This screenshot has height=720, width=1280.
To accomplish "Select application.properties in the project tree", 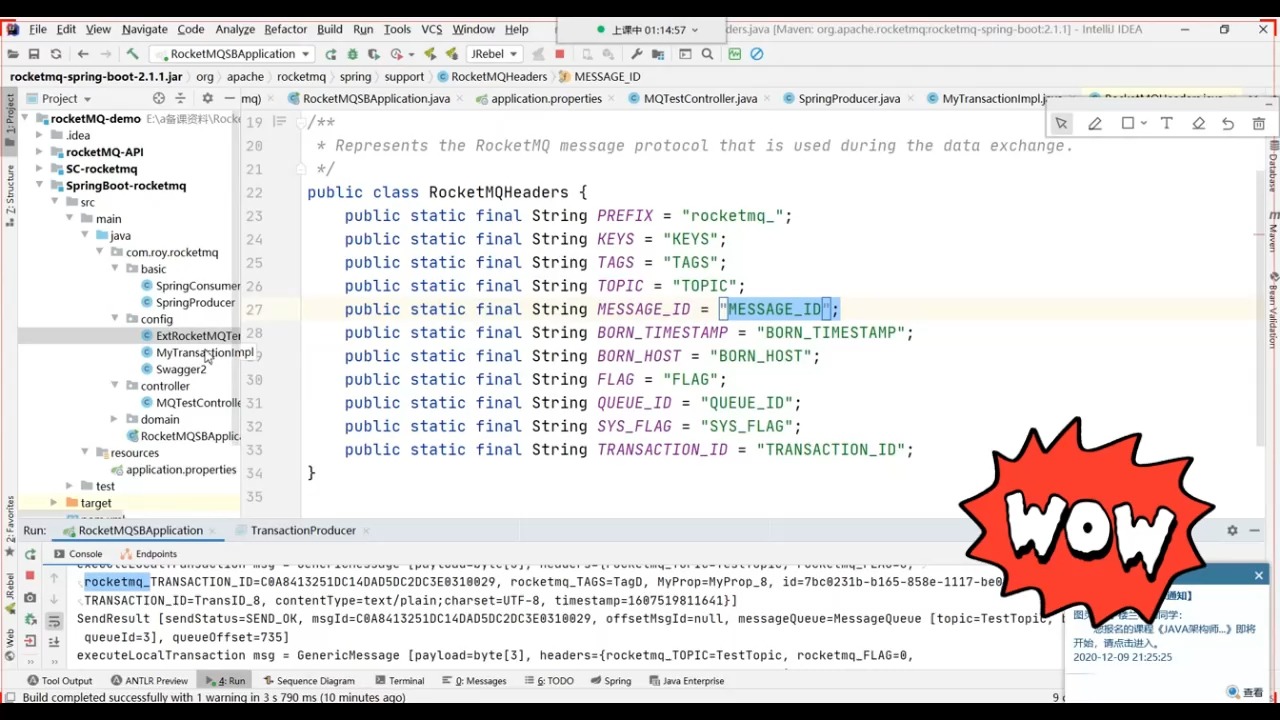I will pos(181,469).
